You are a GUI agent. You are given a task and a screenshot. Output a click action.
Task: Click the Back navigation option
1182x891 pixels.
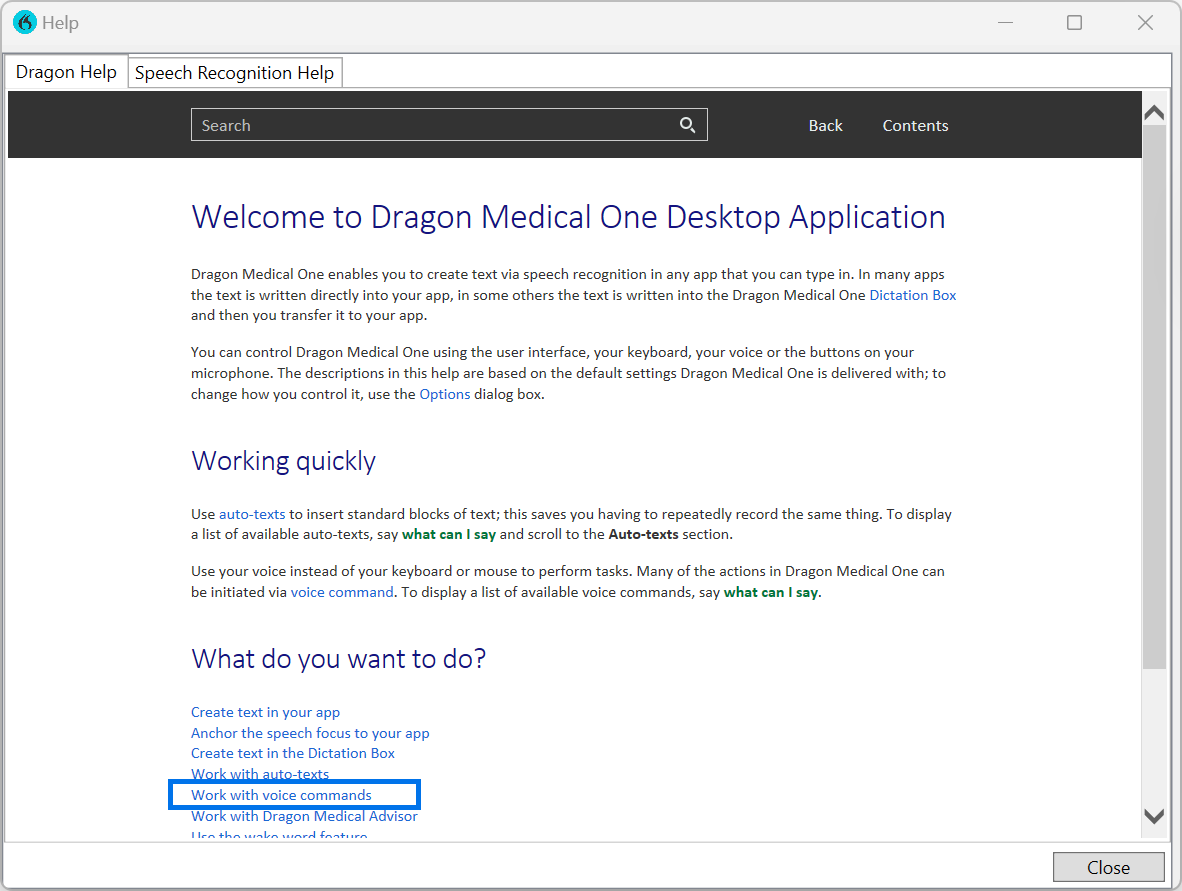825,125
